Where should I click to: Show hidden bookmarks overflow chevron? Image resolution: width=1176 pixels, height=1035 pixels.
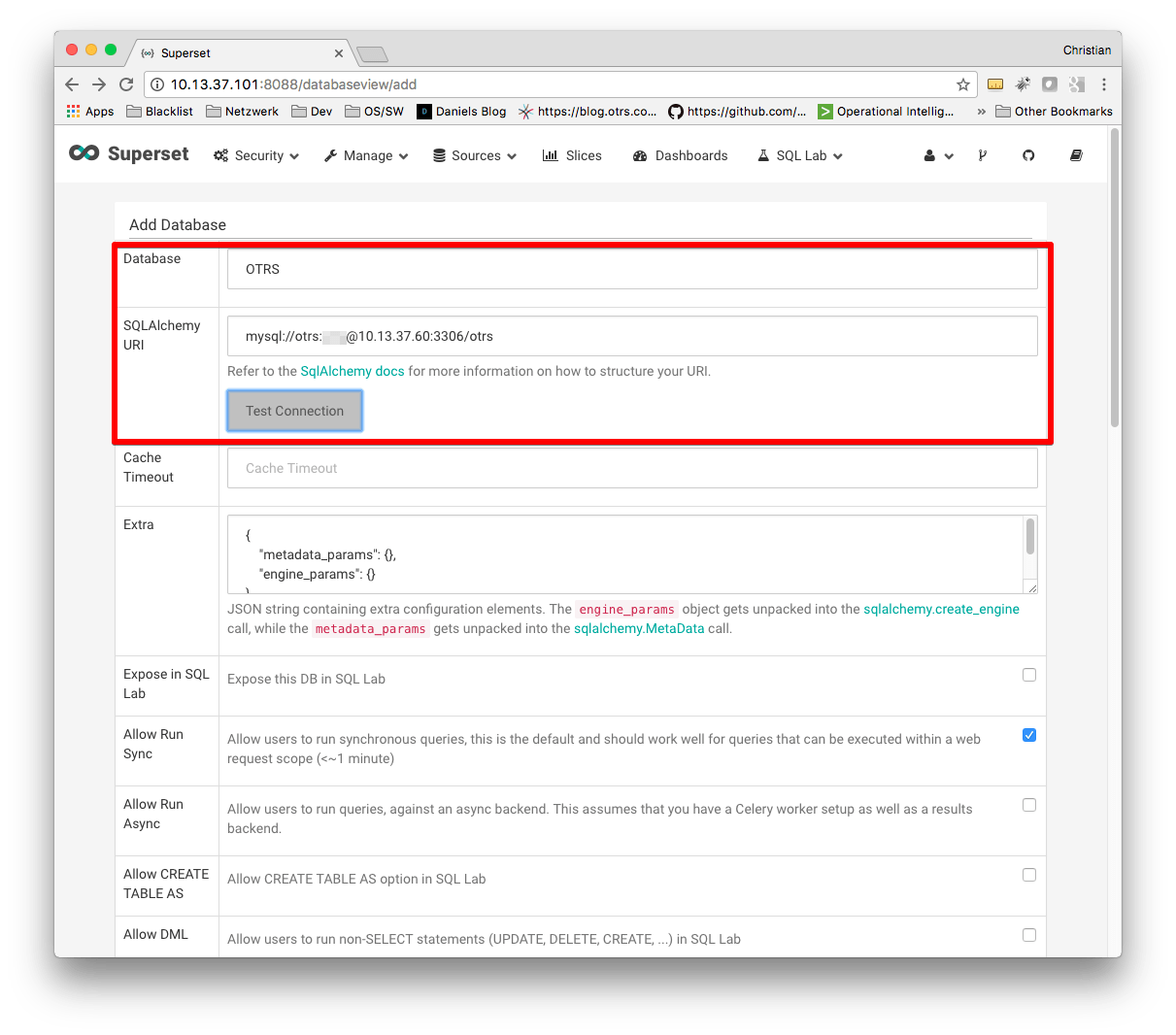point(981,112)
